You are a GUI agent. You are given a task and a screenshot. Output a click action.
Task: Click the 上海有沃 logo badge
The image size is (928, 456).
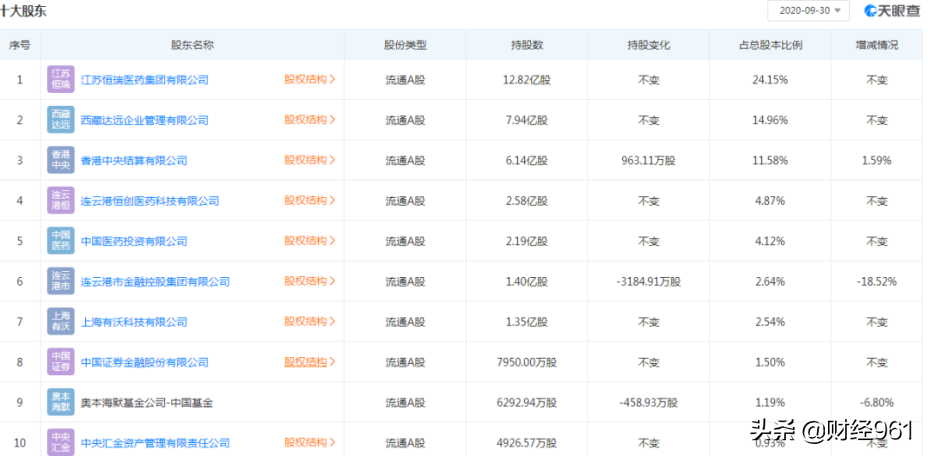[61, 322]
